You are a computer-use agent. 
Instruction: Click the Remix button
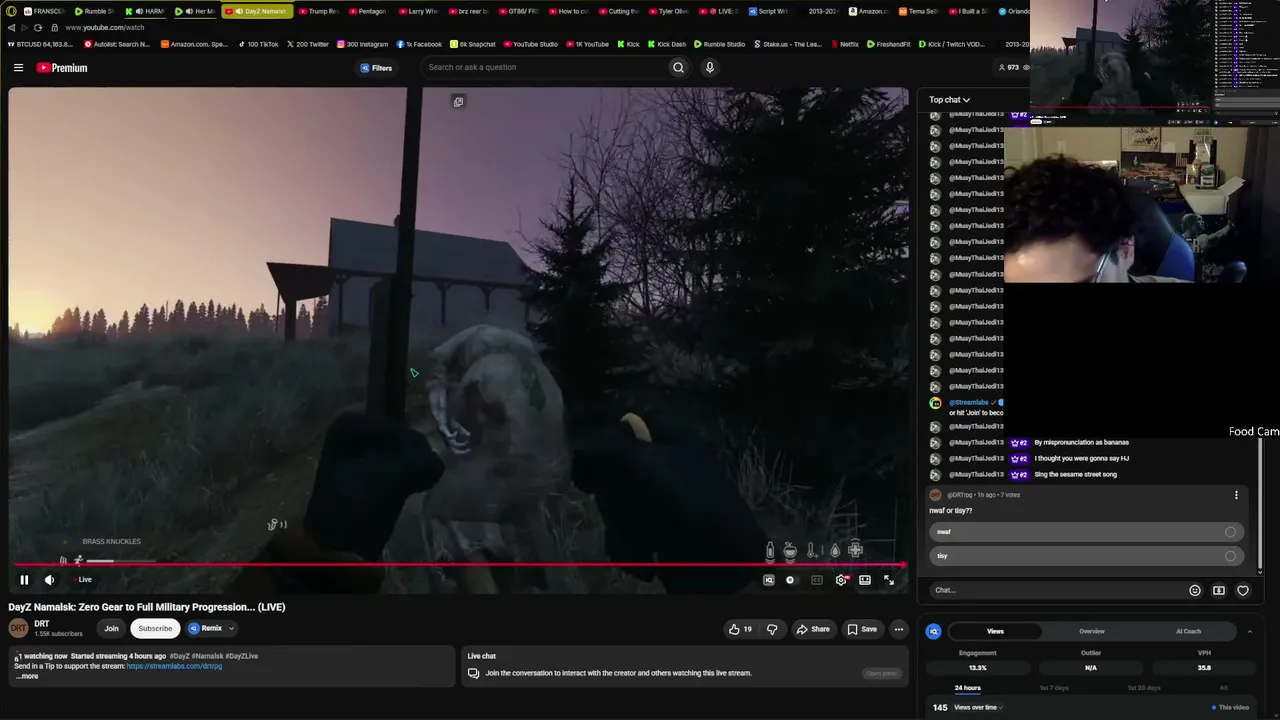pyautogui.click(x=205, y=629)
